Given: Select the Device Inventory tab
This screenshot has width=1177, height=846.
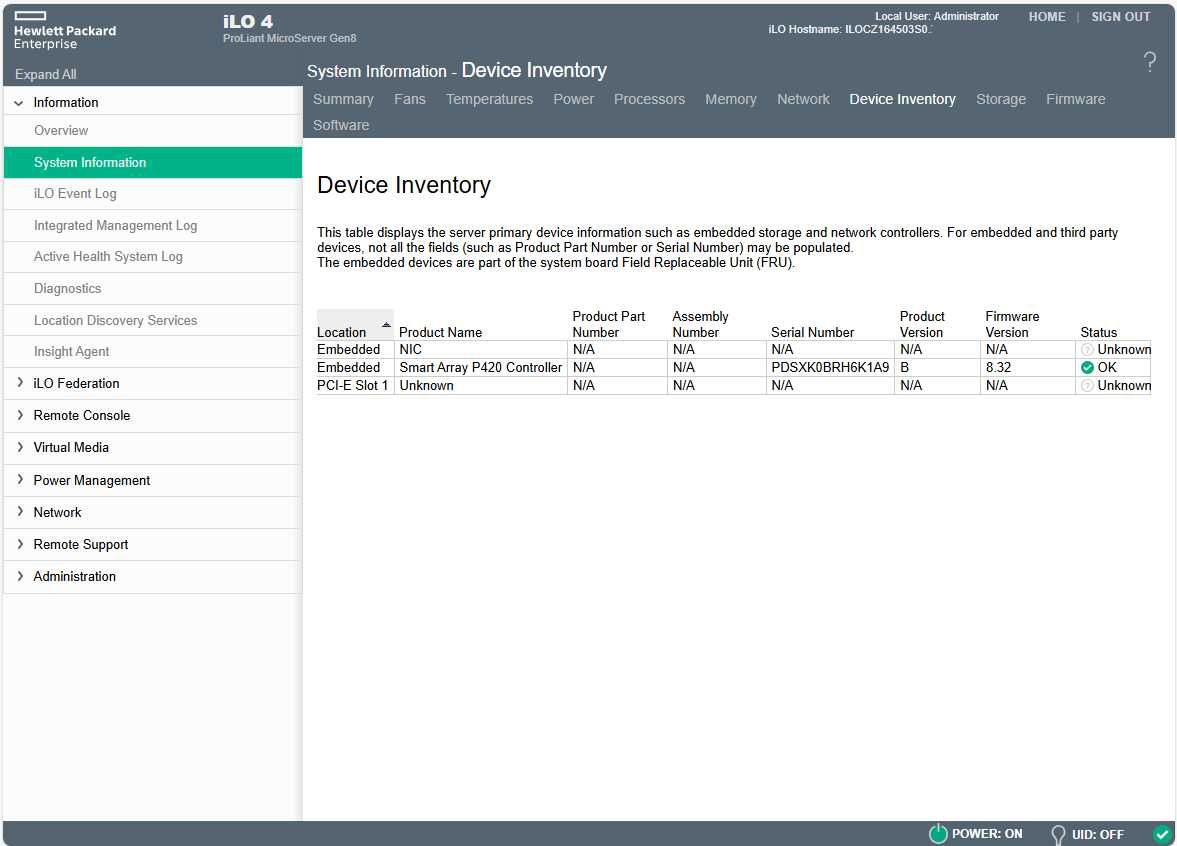Looking at the screenshot, I should pos(902,99).
